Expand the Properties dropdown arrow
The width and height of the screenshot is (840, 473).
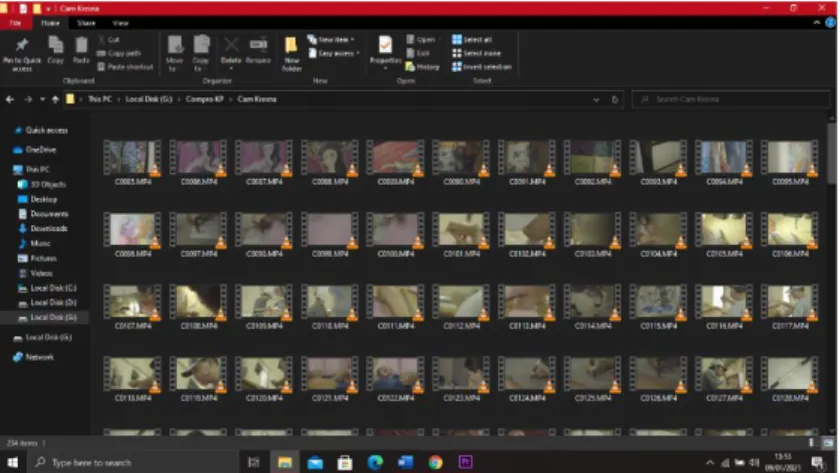pyautogui.click(x=385, y=69)
